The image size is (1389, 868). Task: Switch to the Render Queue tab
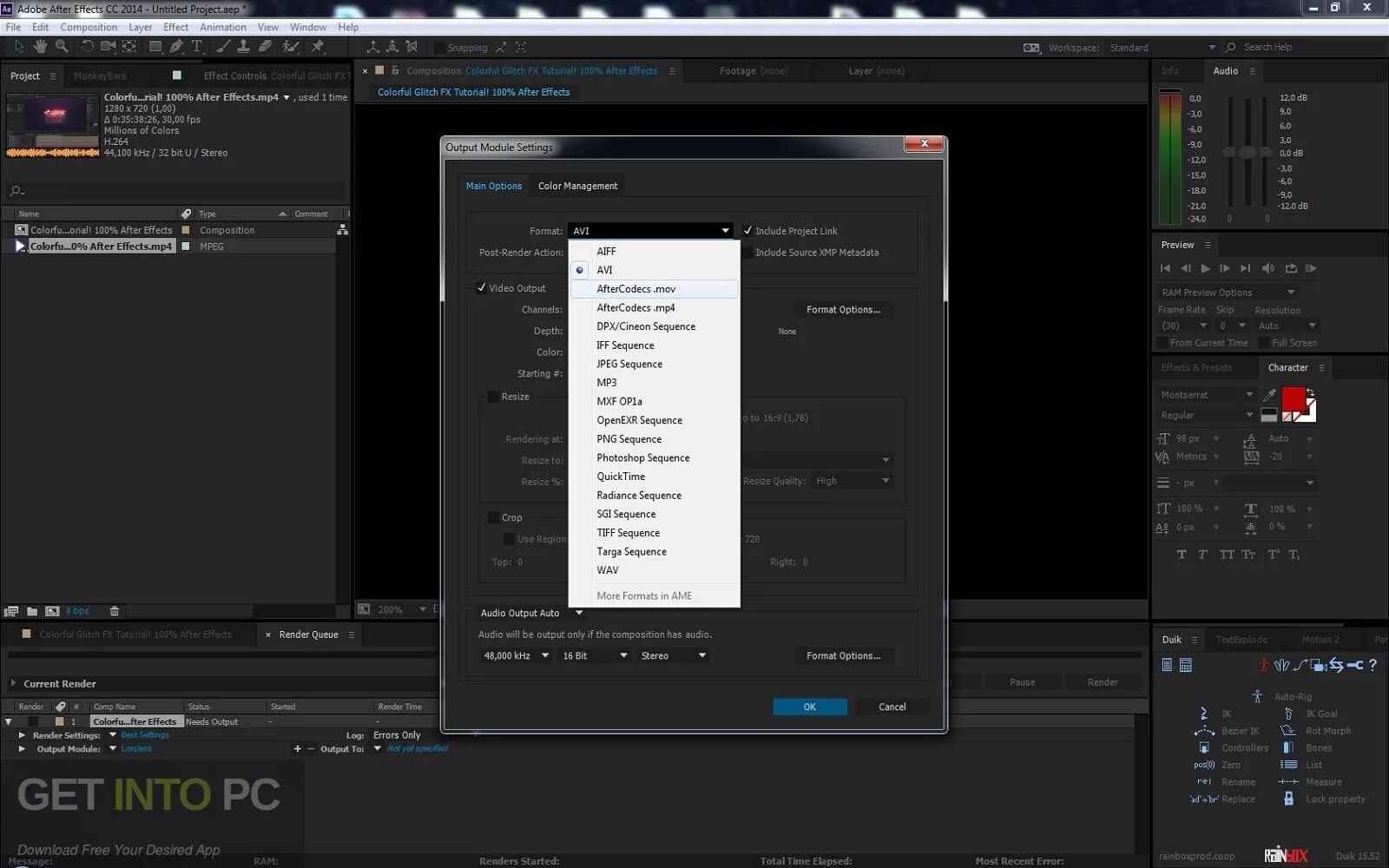(x=308, y=635)
